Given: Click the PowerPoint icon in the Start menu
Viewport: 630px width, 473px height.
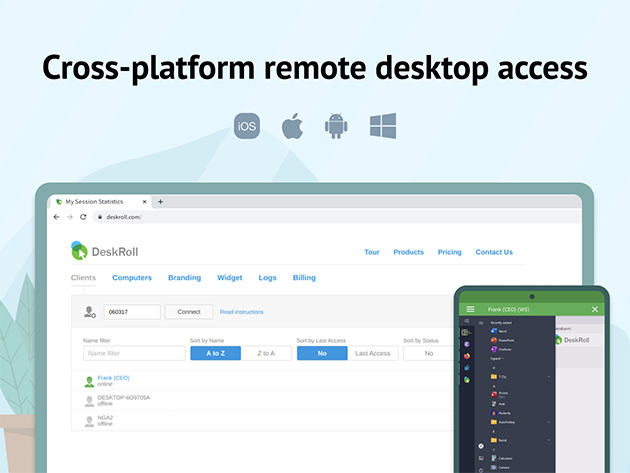Looking at the screenshot, I should point(494,340).
